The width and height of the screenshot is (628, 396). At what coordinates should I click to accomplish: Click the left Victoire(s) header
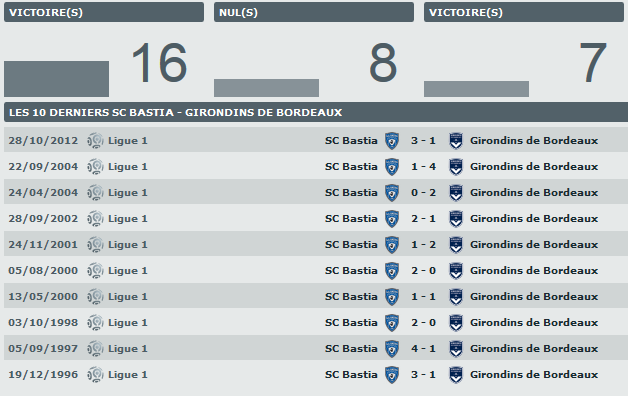coord(104,12)
